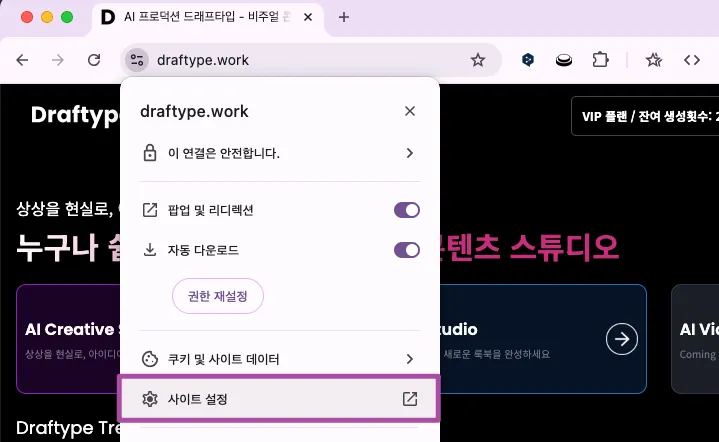This screenshot has width=719, height=442.
Task: Select the AI 프로덕션 드래프타입 browser tab
Action: pos(207,17)
